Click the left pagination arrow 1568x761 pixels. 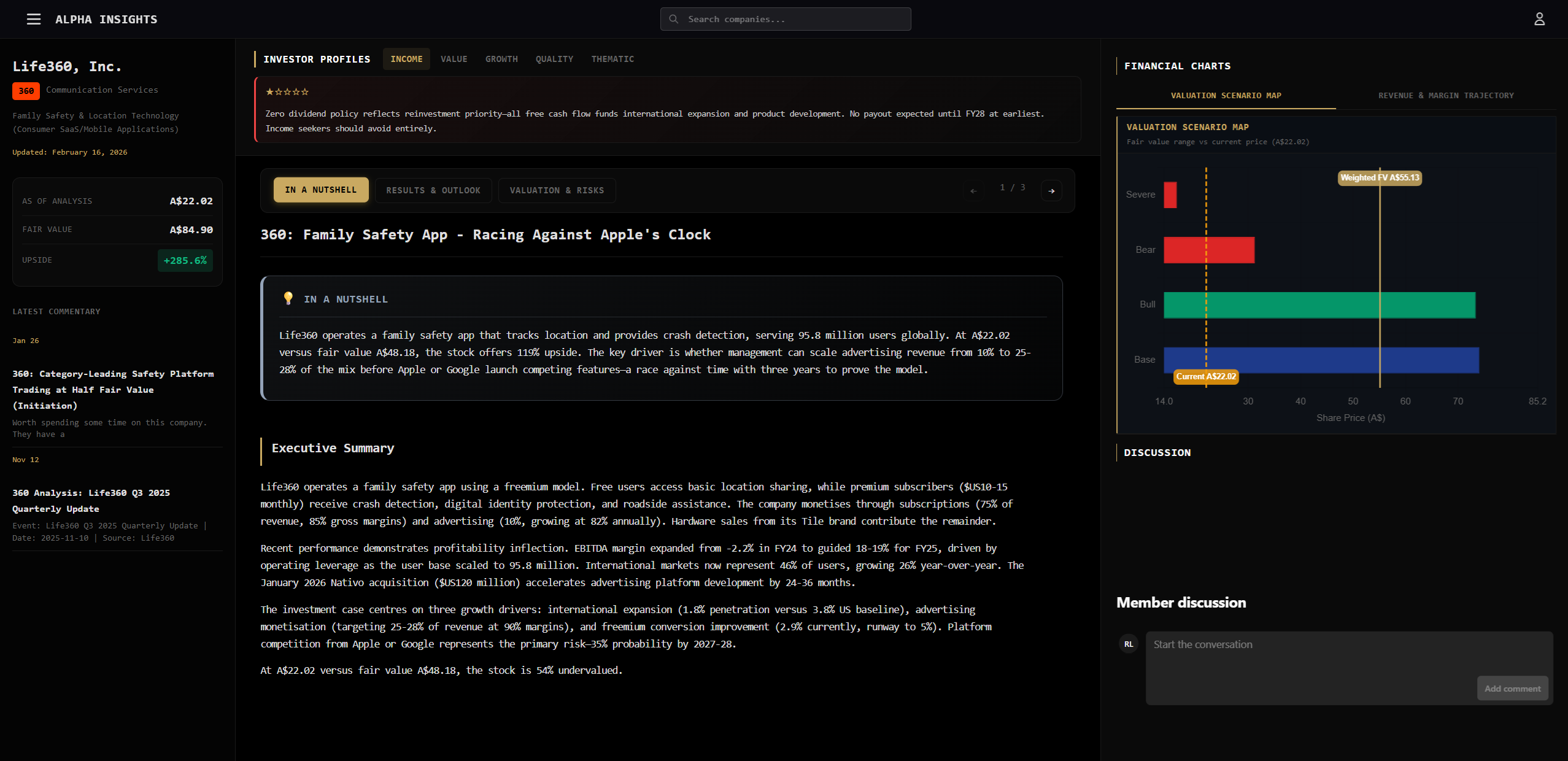[973, 190]
